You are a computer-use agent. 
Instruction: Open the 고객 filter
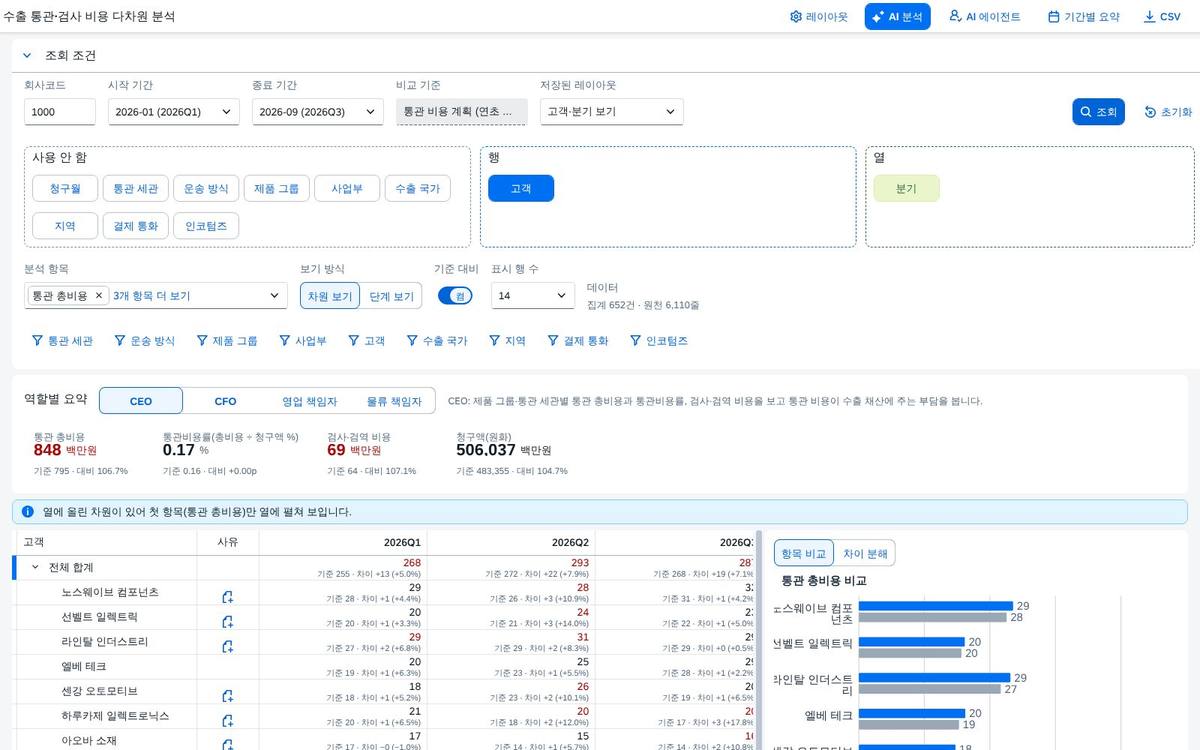coord(366,341)
